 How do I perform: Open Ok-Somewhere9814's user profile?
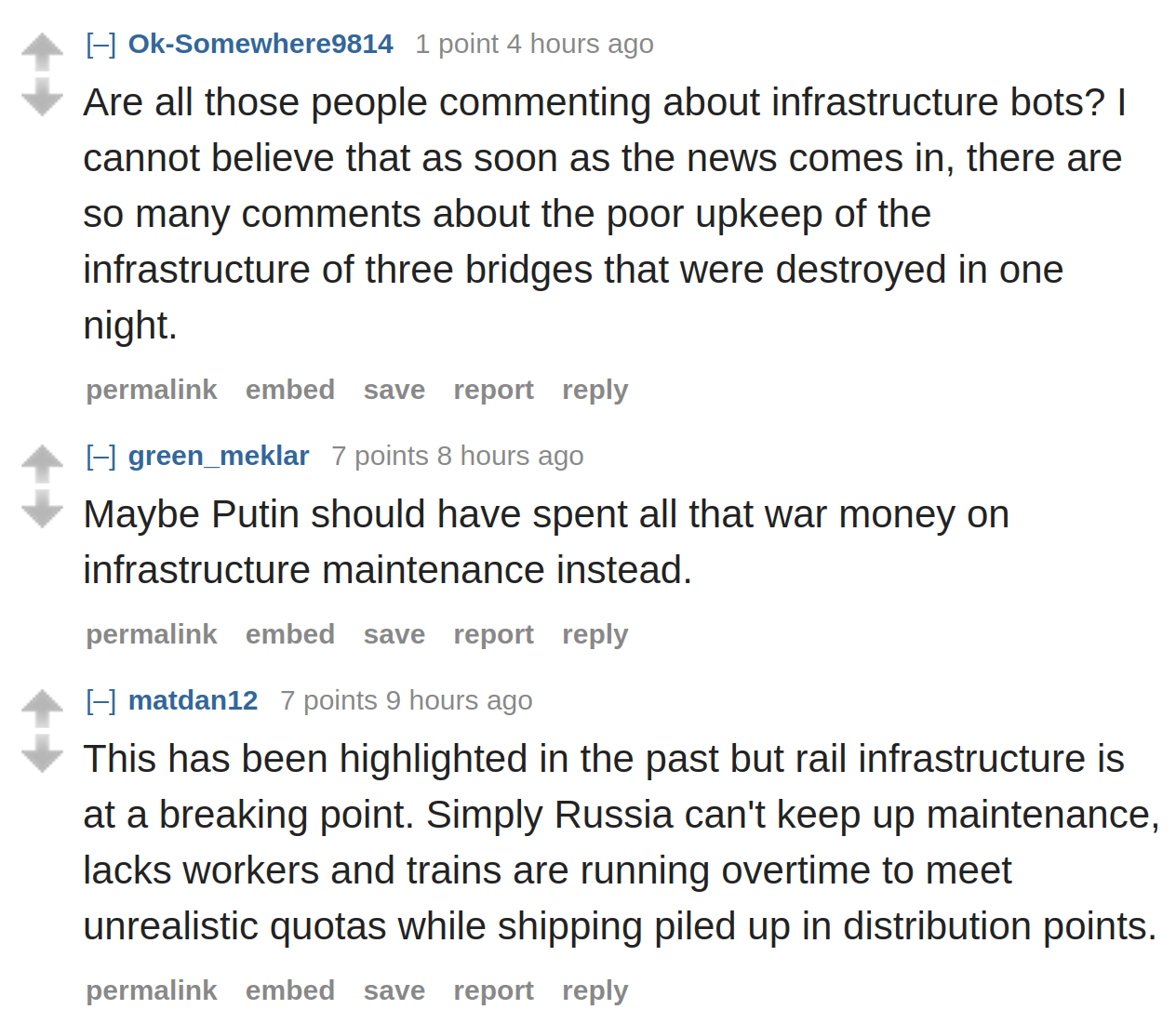(261, 44)
